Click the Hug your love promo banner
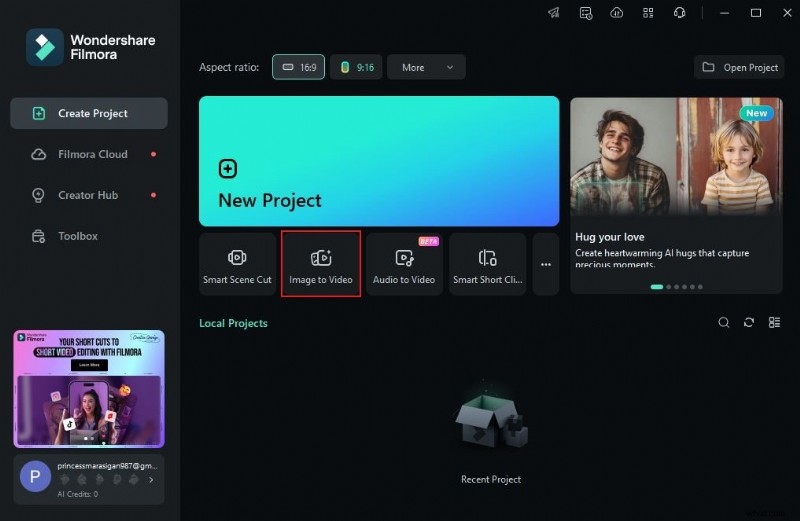Viewport: 800px width, 521px height. pos(676,195)
